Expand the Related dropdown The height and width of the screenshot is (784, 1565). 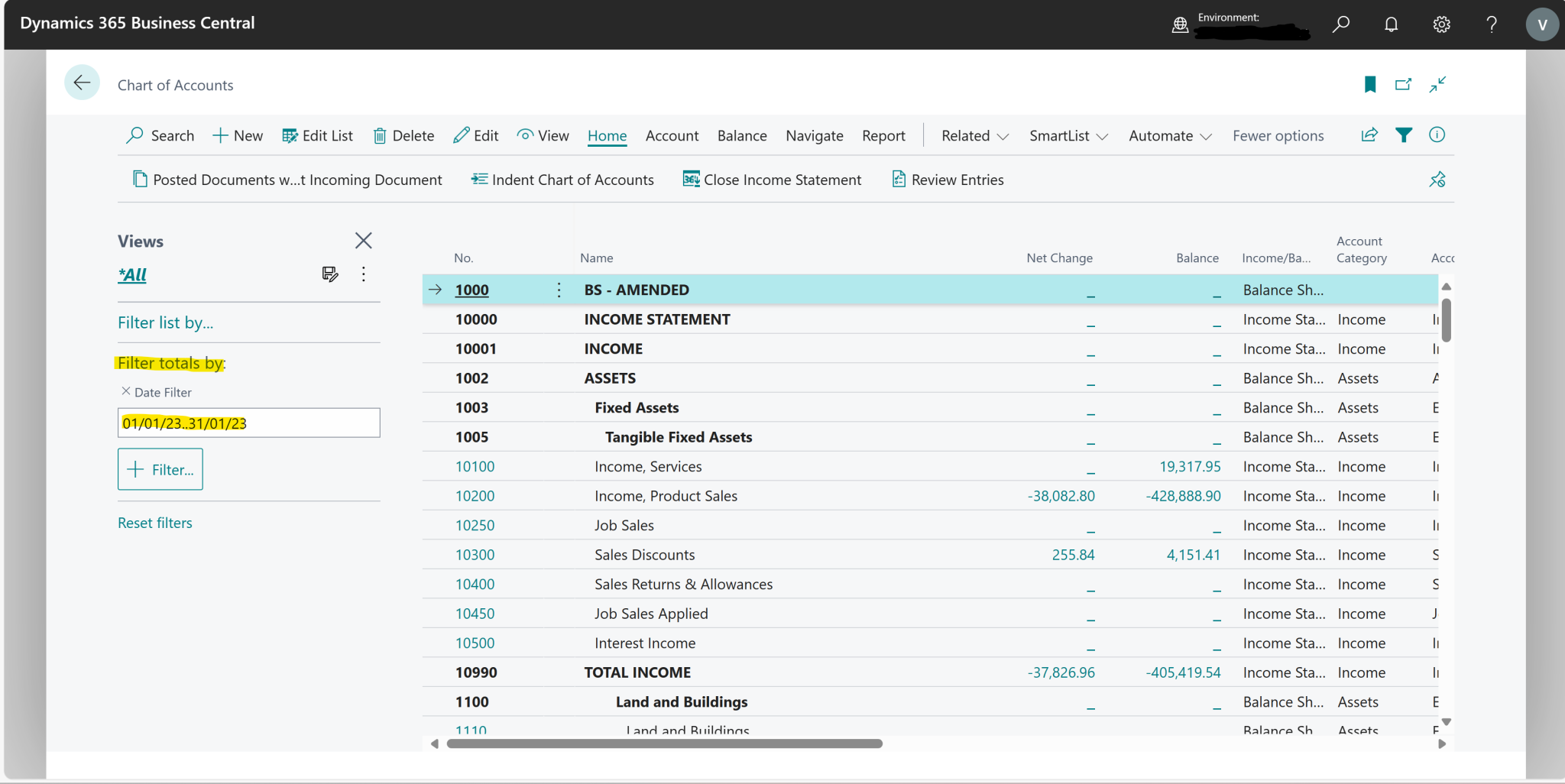[975, 136]
